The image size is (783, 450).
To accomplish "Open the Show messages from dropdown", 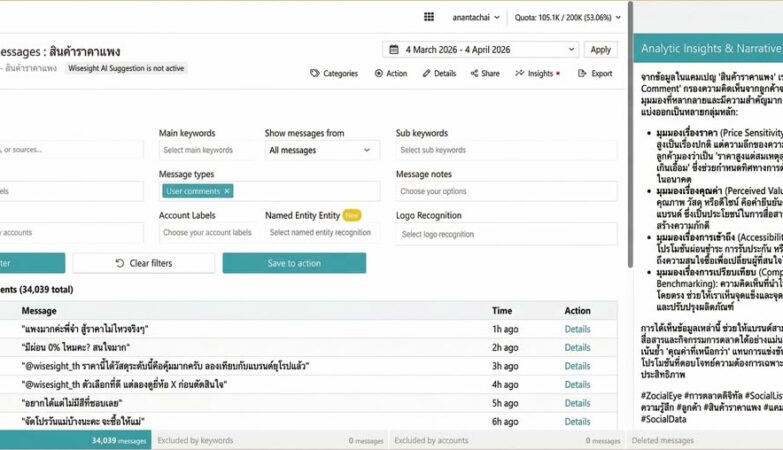I will pos(322,150).
